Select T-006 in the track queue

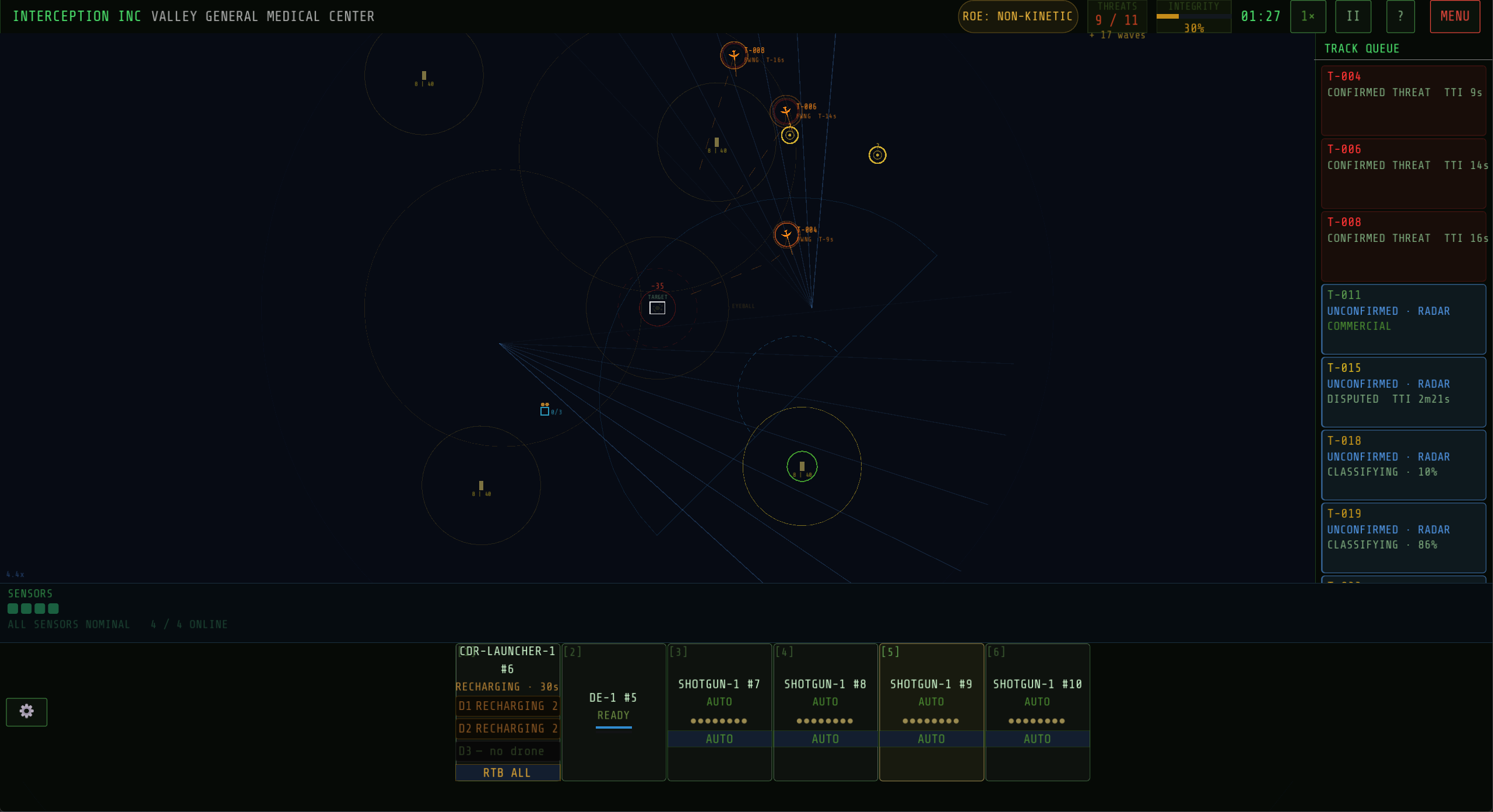click(x=1403, y=173)
